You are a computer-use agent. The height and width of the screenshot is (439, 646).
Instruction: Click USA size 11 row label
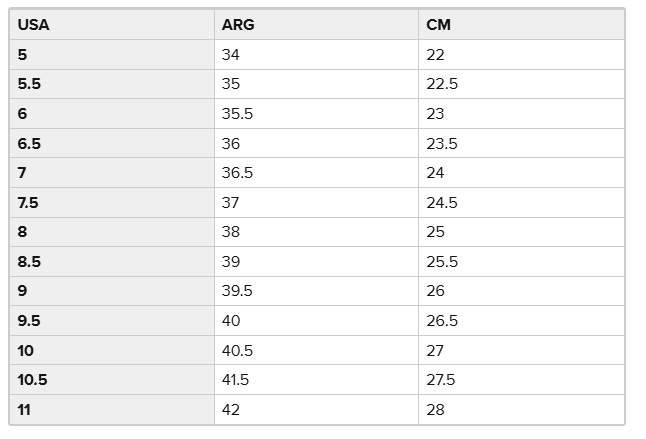pos(24,409)
